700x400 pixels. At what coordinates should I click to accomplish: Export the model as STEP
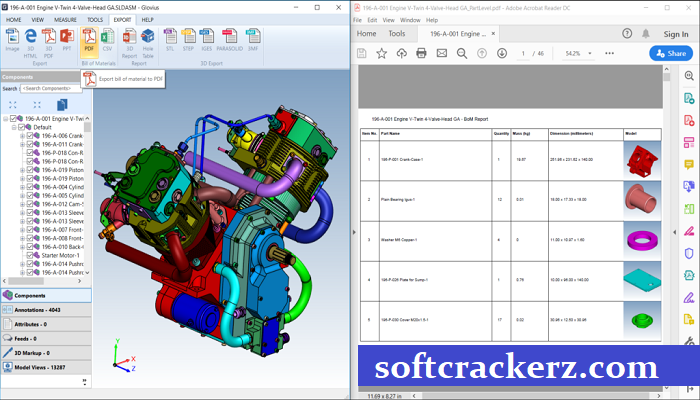tap(188, 40)
